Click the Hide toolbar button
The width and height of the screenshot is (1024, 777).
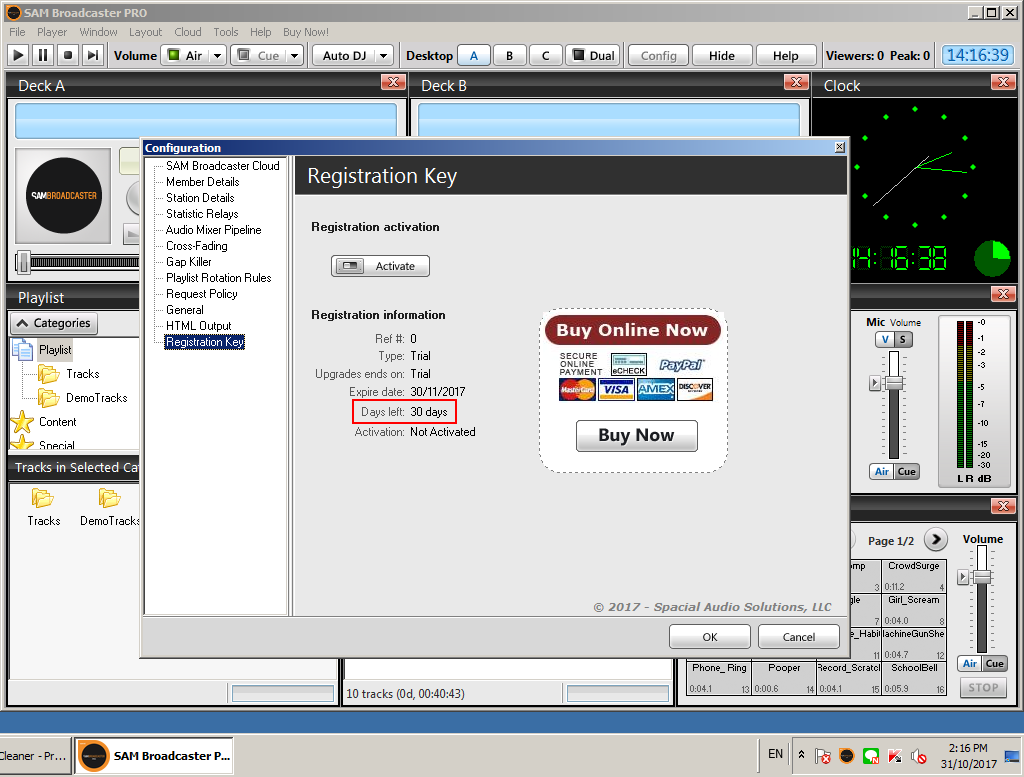722,56
